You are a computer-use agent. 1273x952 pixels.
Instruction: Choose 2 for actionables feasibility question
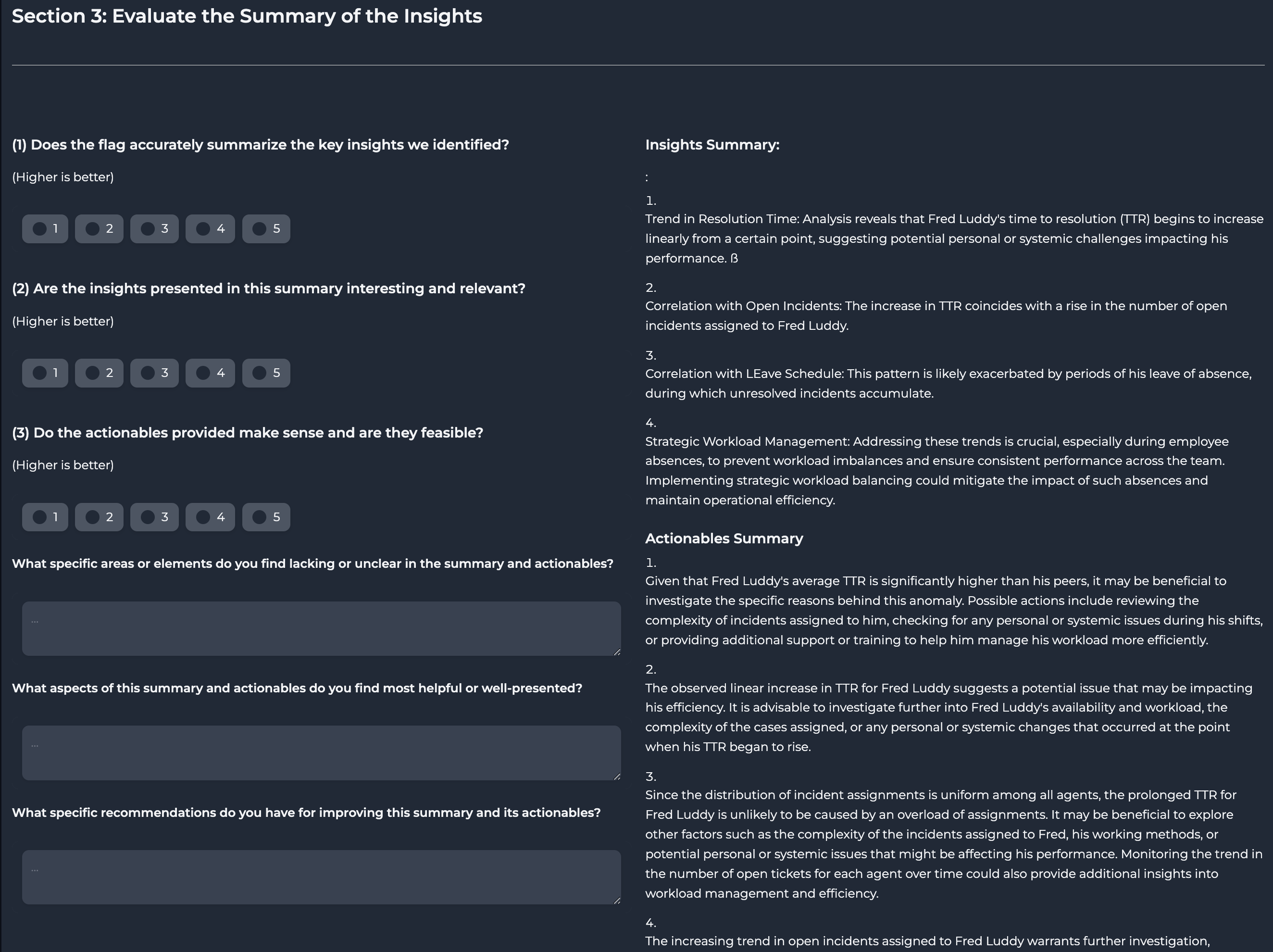click(93, 517)
